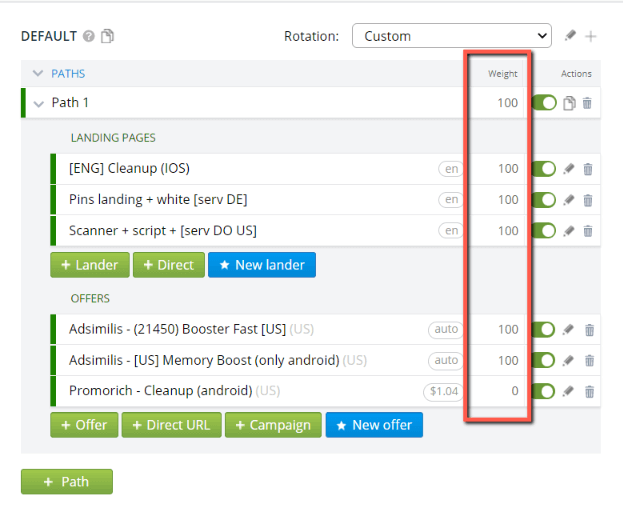The image size is (623, 506).
Task: Add a new path with + Path
Action: point(67,482)
